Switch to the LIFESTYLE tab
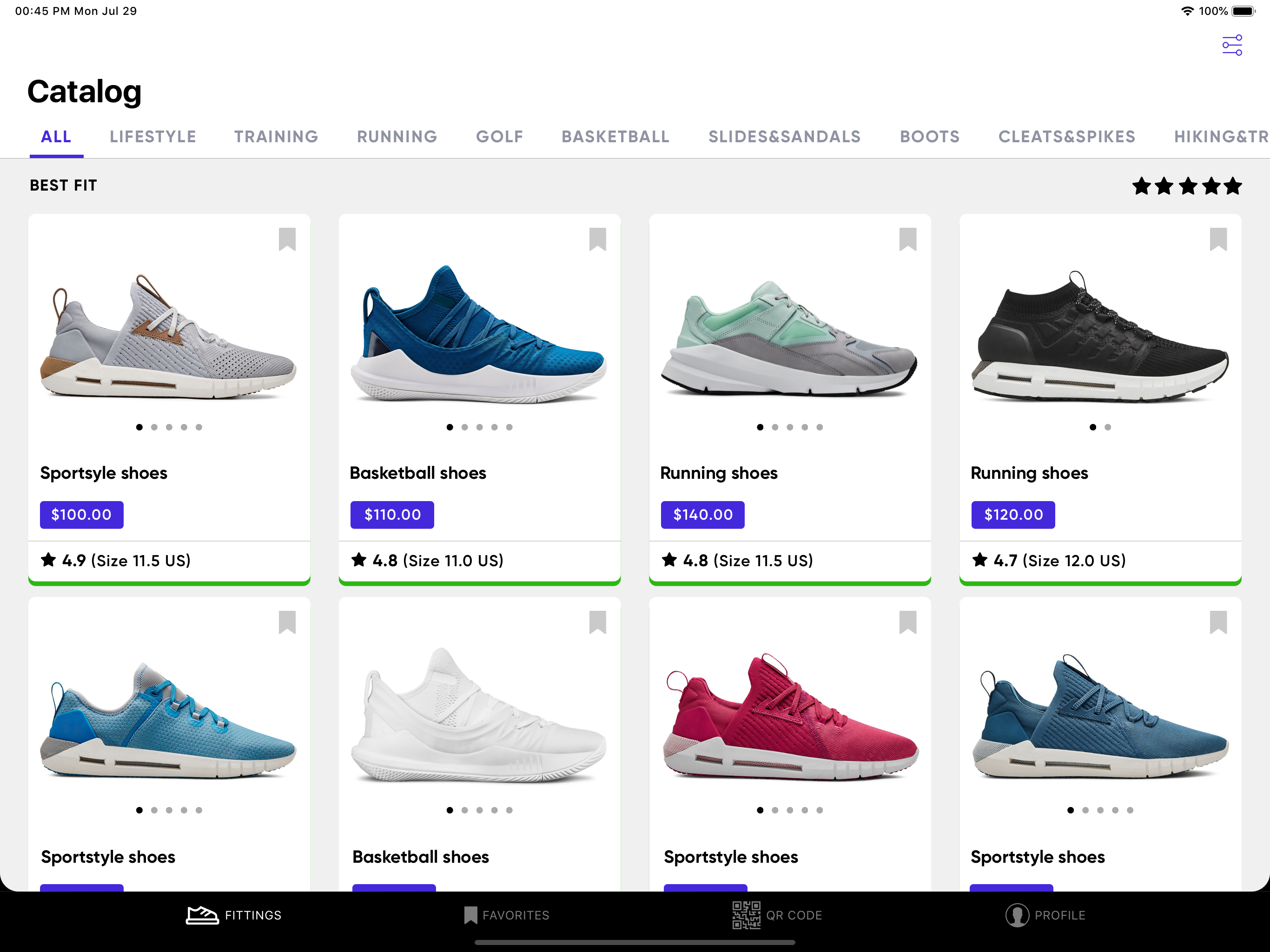 click(x=153, y=137)
